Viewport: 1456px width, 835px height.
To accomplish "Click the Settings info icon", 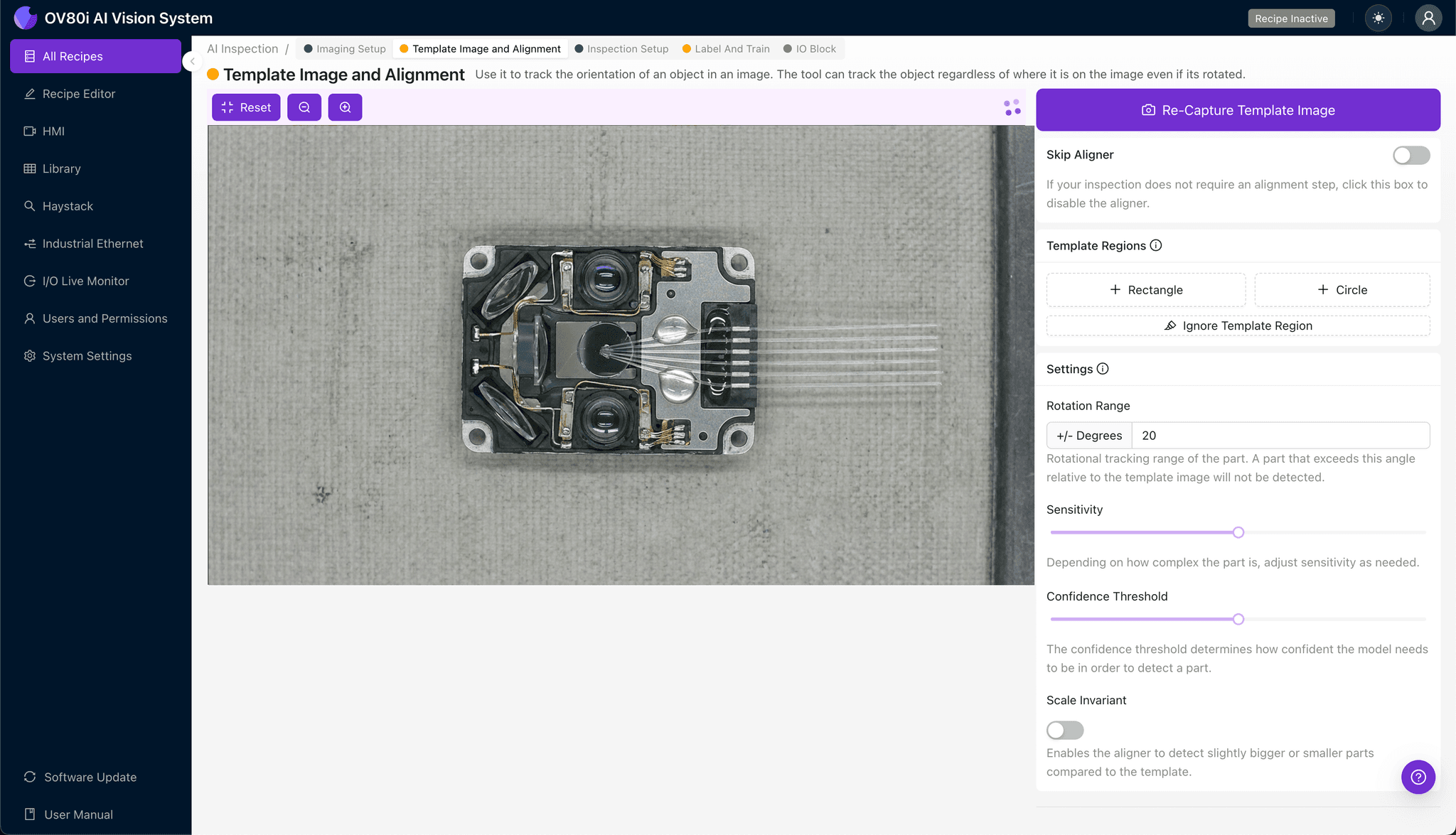I will [1103, 369].
